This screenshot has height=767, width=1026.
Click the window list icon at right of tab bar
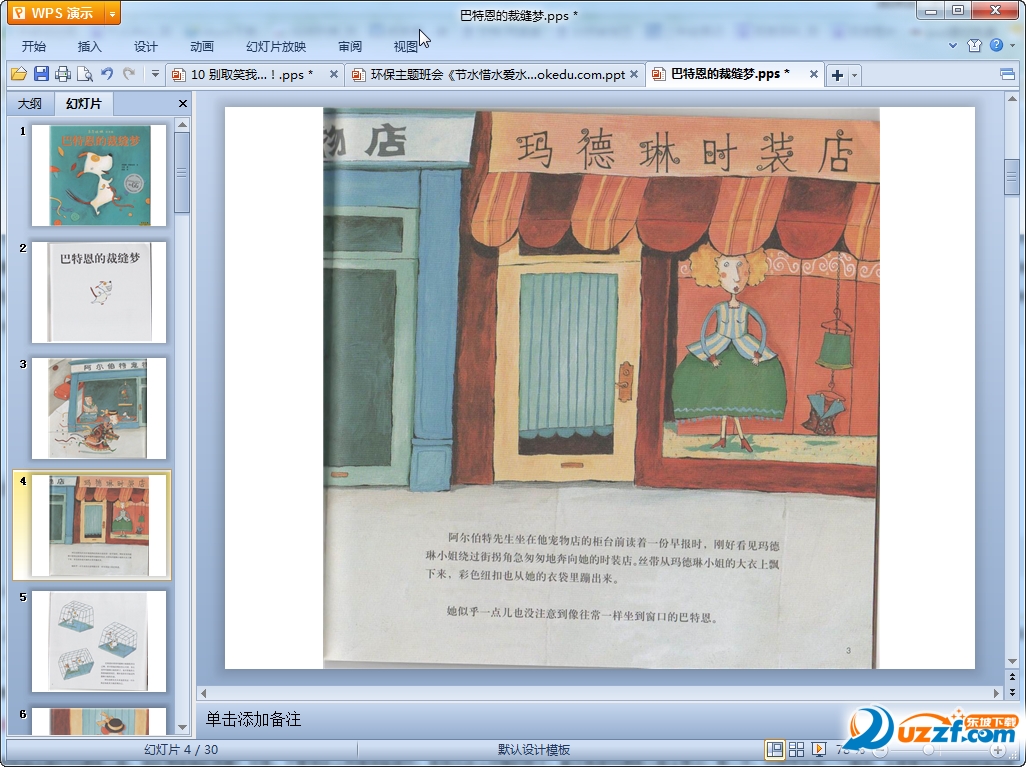(1008, 75)
